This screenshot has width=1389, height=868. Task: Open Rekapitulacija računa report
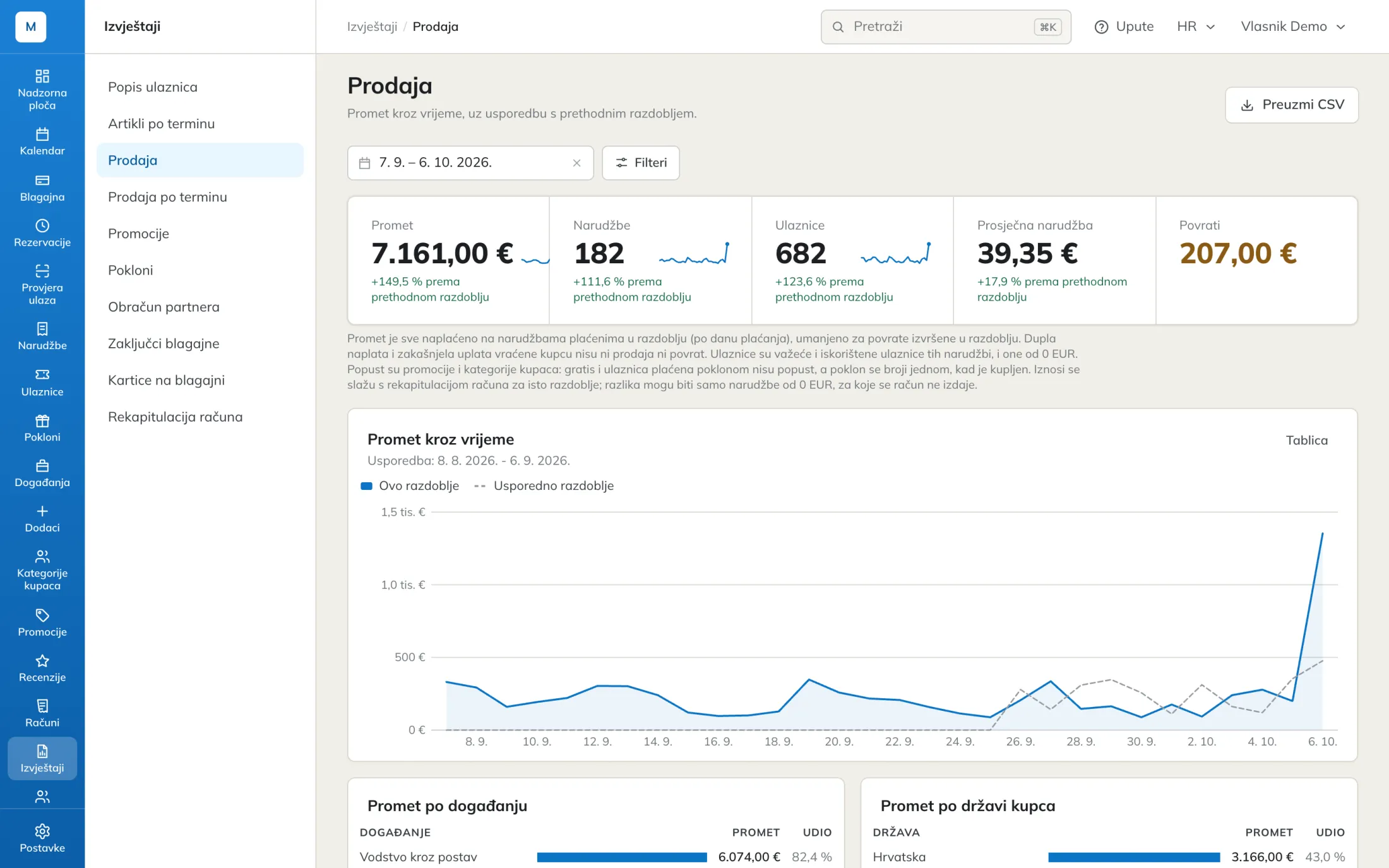(200, 417)
